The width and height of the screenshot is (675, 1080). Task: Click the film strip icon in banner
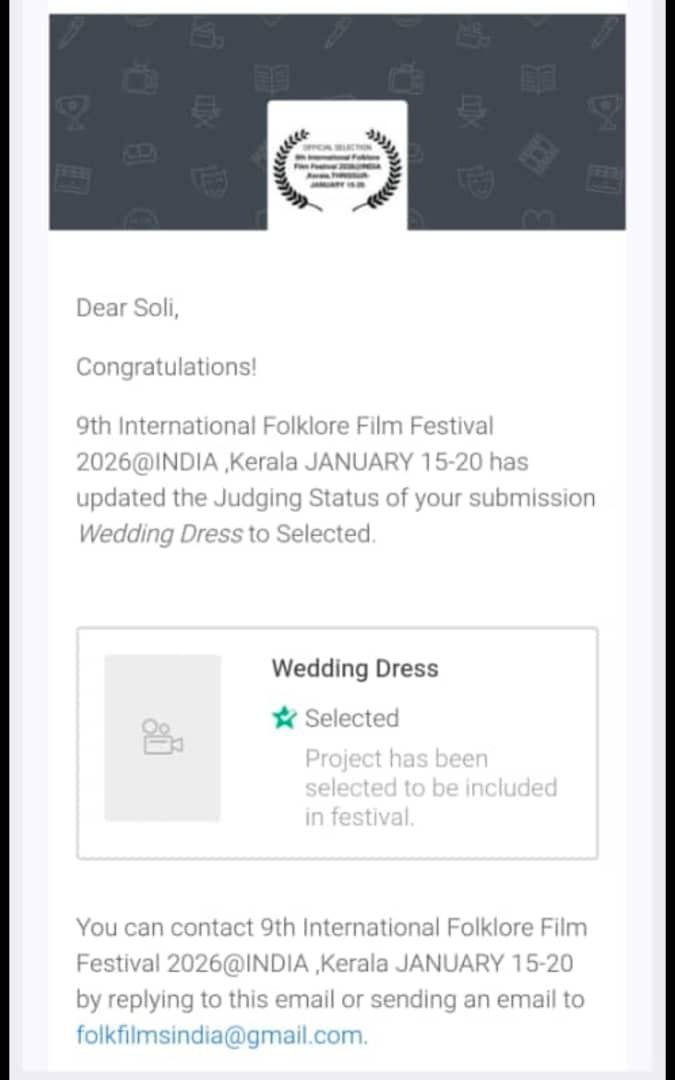[541, 152]
